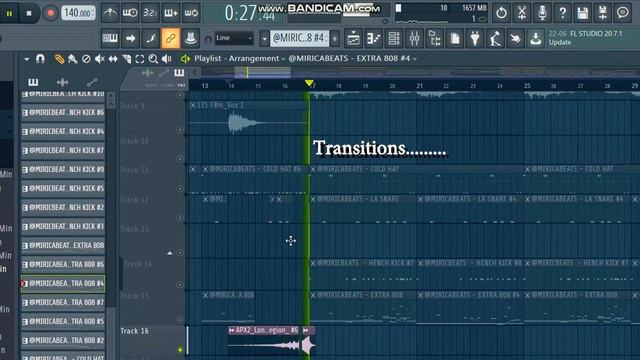Select the Playlist slice tool
Image resolution: width=640 pixels, height=360 pixels.
[x=126, y=59]
